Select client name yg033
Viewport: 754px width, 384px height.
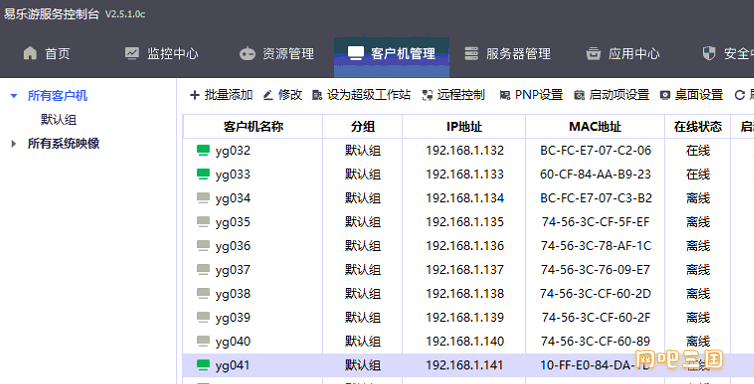pos(233,174)
